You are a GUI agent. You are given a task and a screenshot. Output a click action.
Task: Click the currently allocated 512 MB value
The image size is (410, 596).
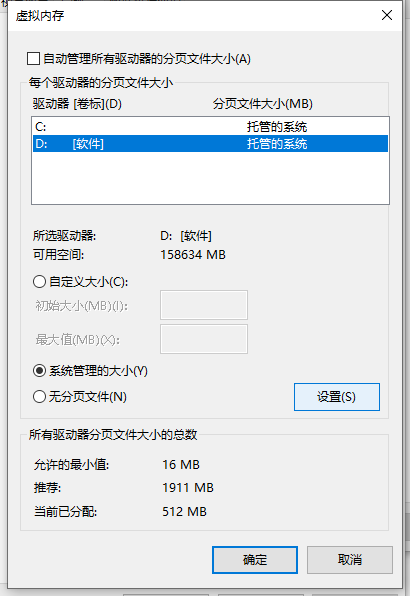pyautogui.click(x=185, y=512)
